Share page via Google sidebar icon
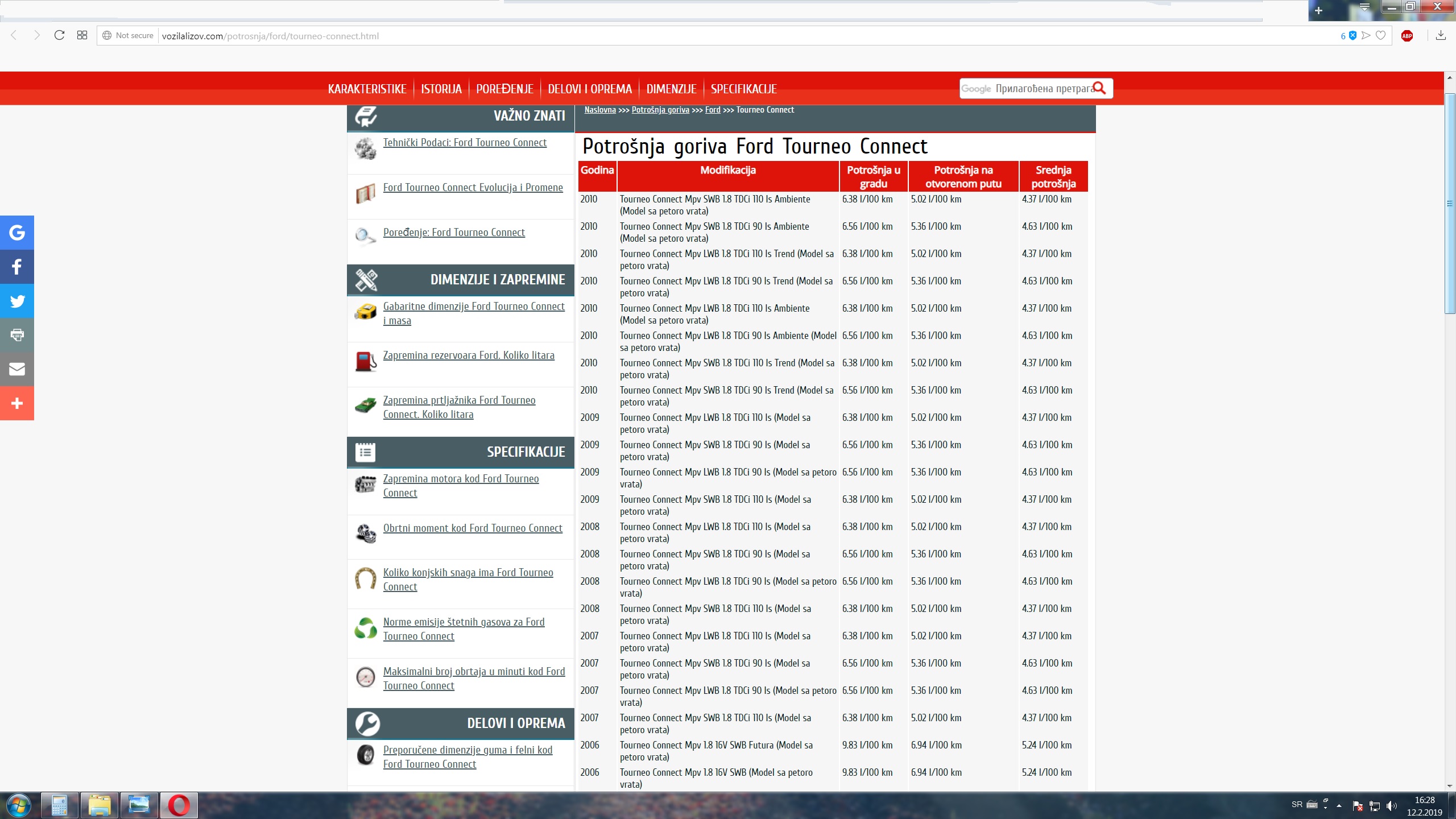 coord(17,233)
